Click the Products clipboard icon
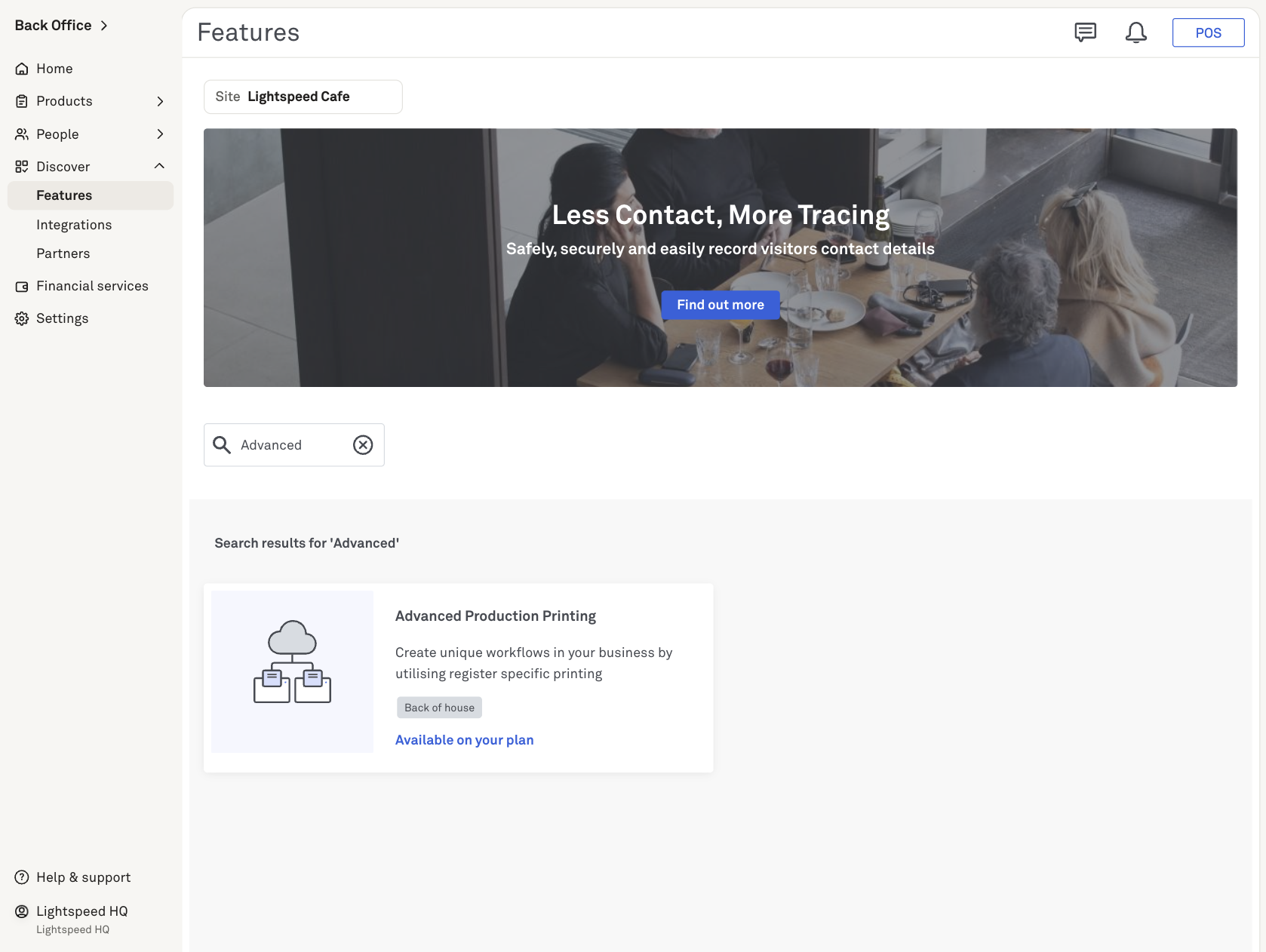Viewport: 1266px width, 952px height. (x=22, y=101)
